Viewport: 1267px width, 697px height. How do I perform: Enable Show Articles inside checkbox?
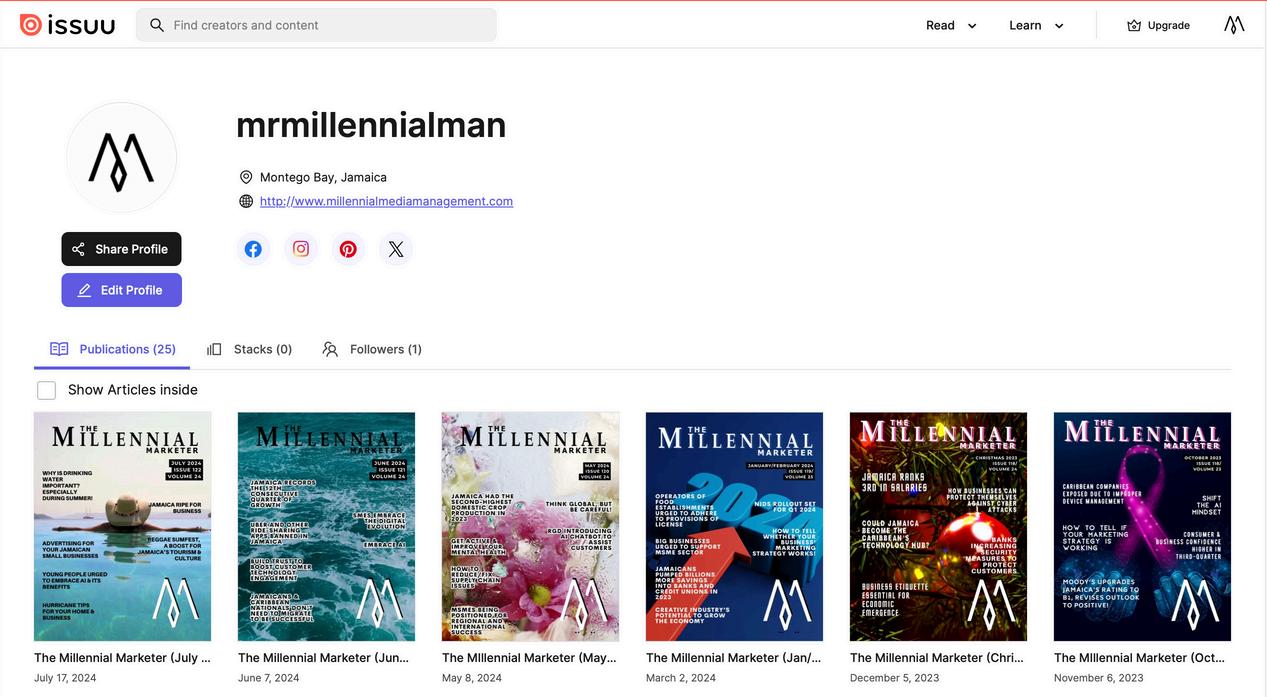pos(46,390)
